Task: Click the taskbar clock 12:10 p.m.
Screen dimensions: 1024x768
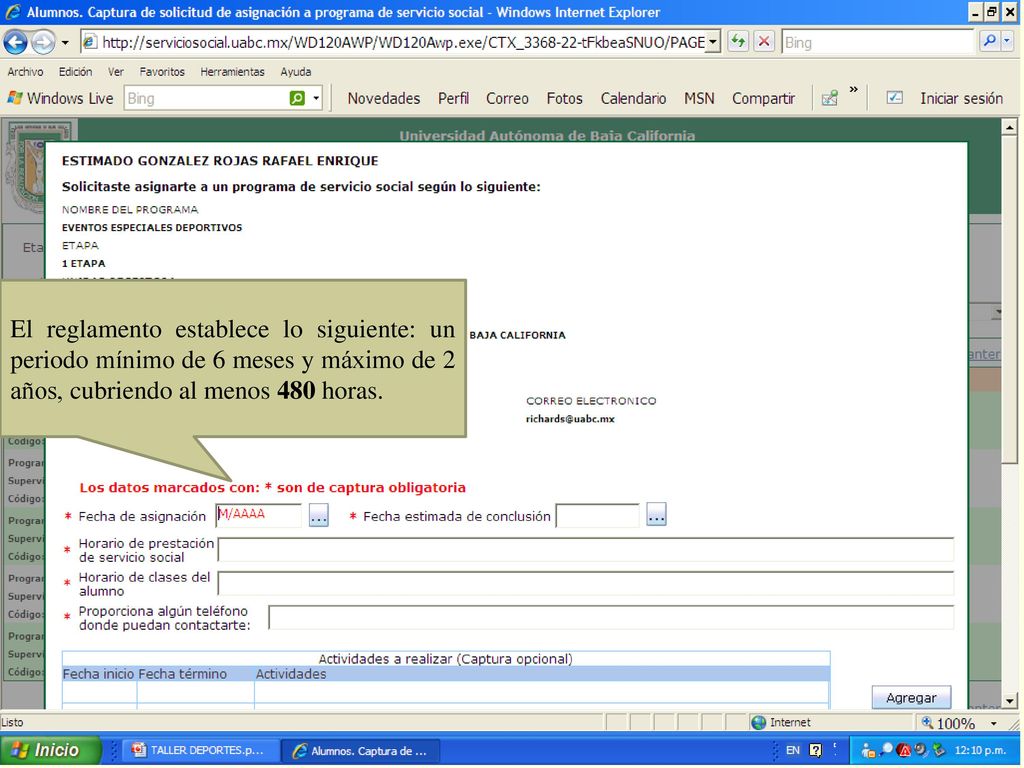Action: (x=980, y=750)
